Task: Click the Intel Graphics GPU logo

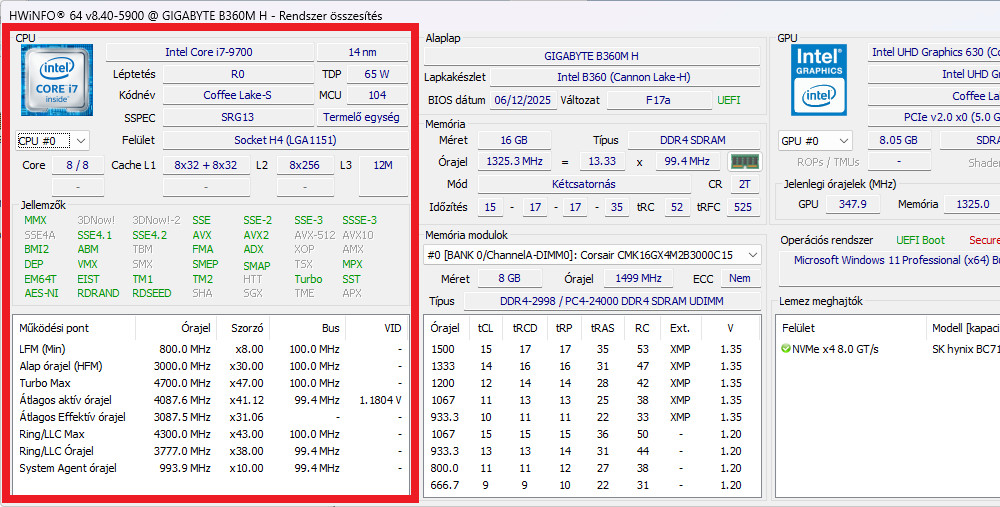Action: 819,78
